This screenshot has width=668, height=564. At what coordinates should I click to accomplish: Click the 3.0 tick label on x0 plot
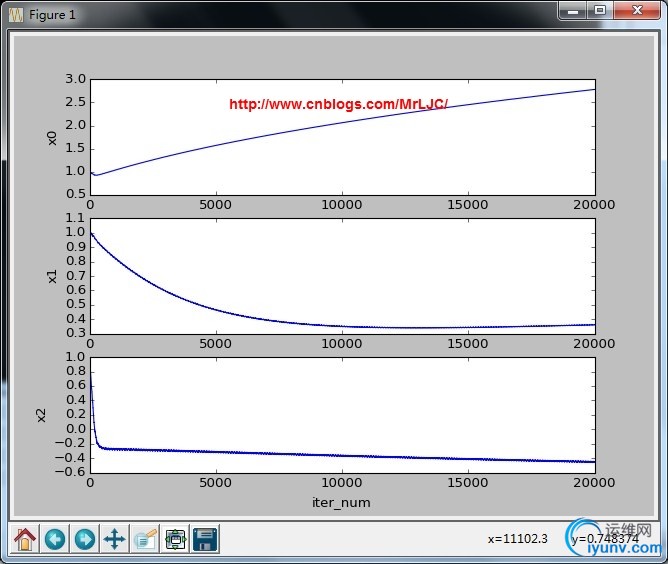tap(75, 79)
